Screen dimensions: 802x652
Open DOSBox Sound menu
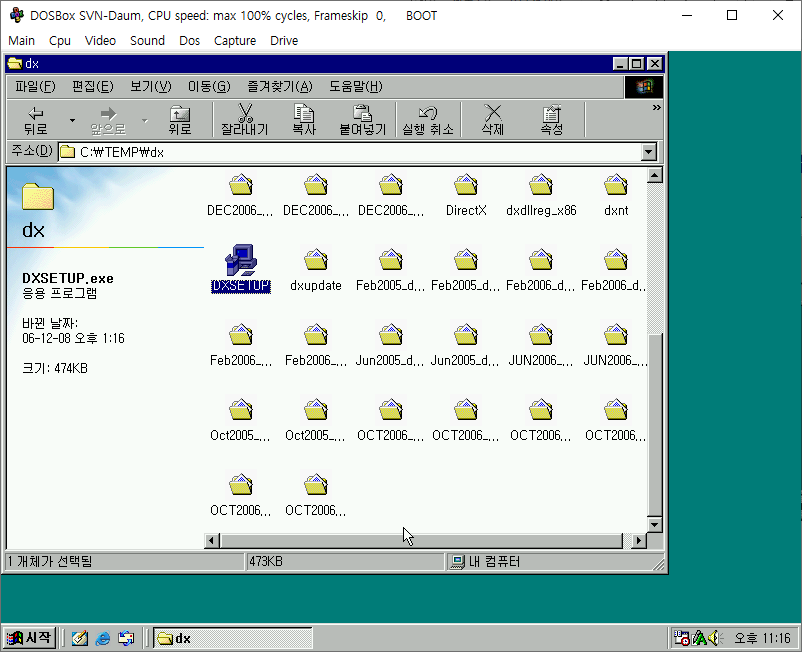(147, 40)
